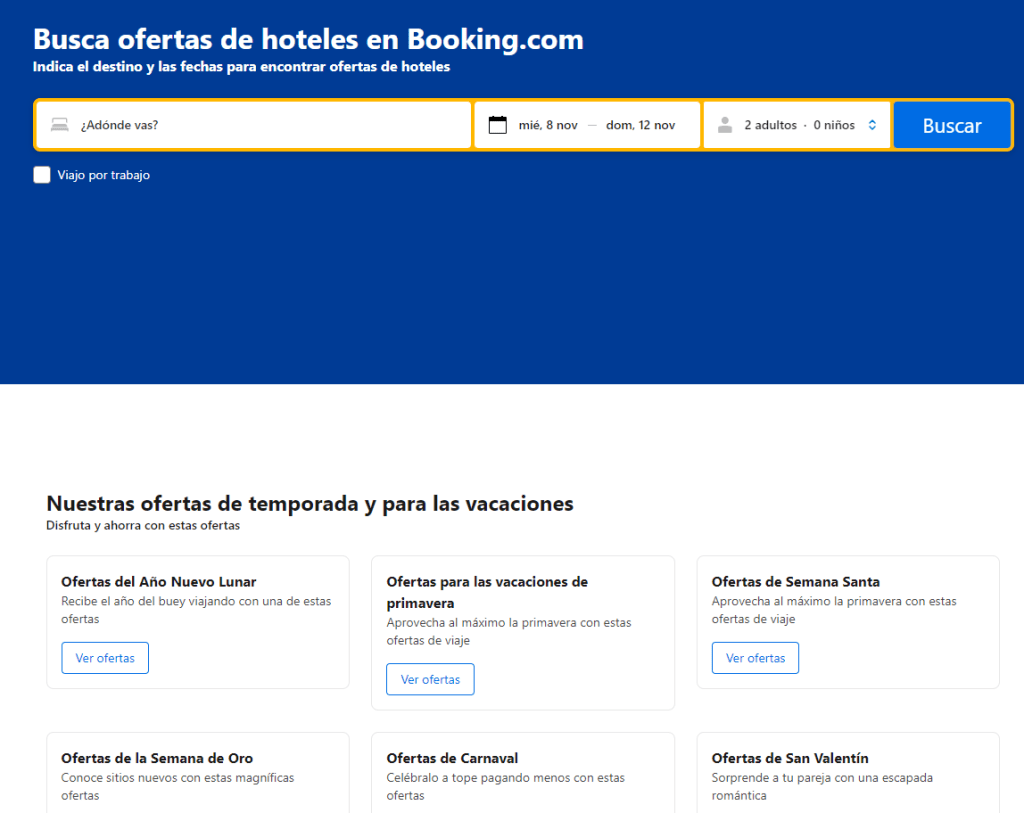Select the check-out date 'dom, 12 nov'
Screen dimensions: 1024x813
point(640,125)
